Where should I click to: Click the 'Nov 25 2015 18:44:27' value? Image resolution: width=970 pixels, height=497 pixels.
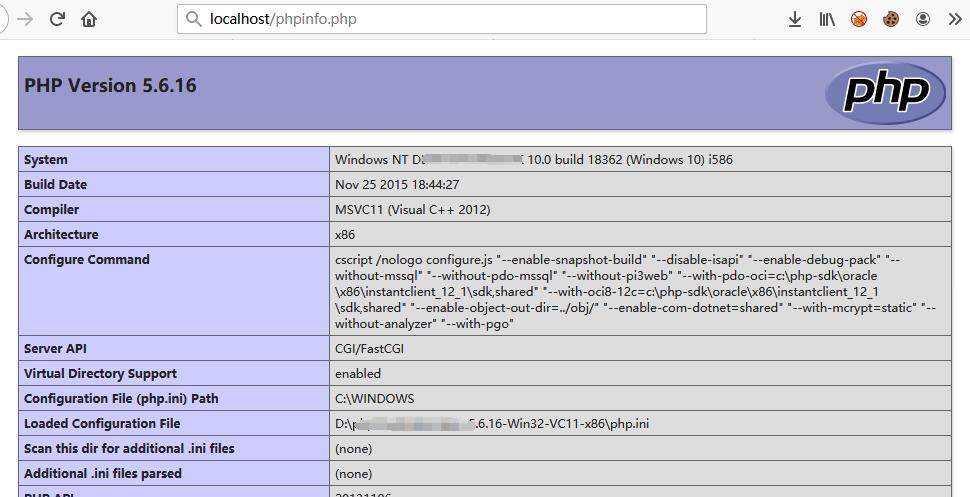[x=397, y=184]
